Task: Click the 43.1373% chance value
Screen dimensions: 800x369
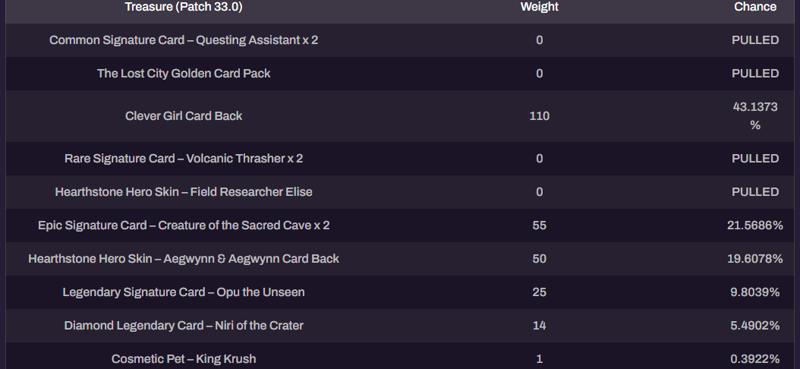Action: pyautogui.click(x=755, y=116)
